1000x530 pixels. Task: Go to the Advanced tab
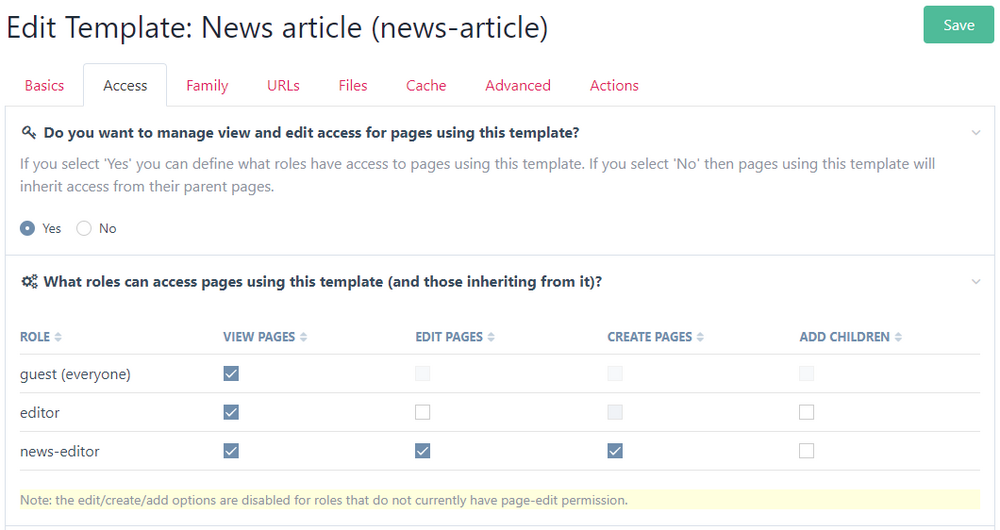(518, 86)
